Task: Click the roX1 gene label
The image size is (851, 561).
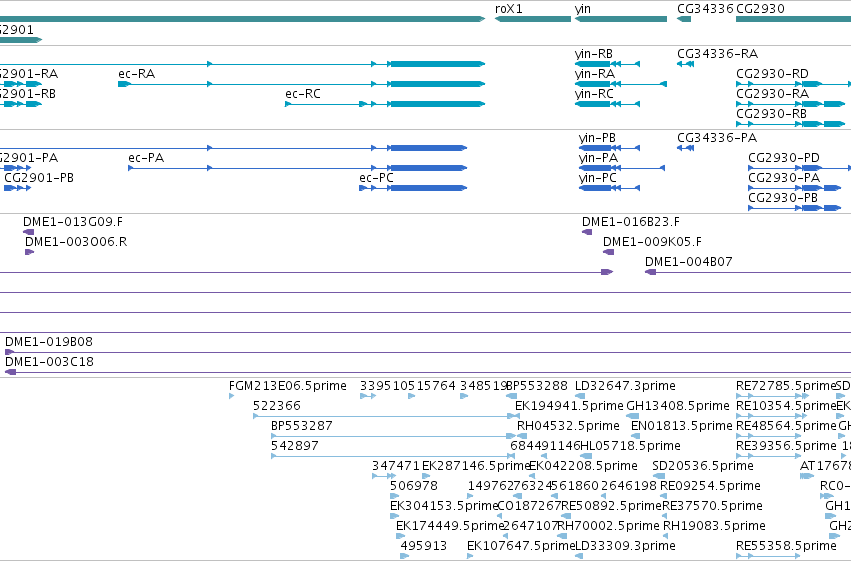Action: 509,9
